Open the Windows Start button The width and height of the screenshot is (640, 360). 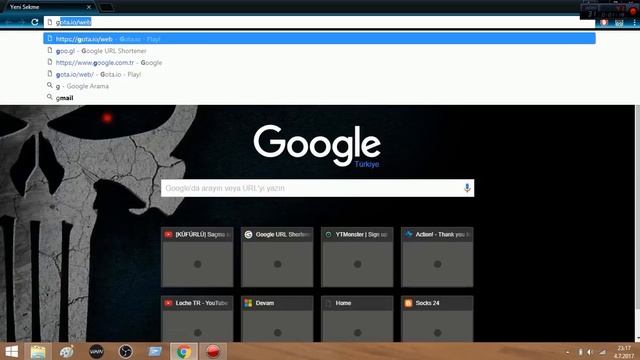click(x=11, y=351)
